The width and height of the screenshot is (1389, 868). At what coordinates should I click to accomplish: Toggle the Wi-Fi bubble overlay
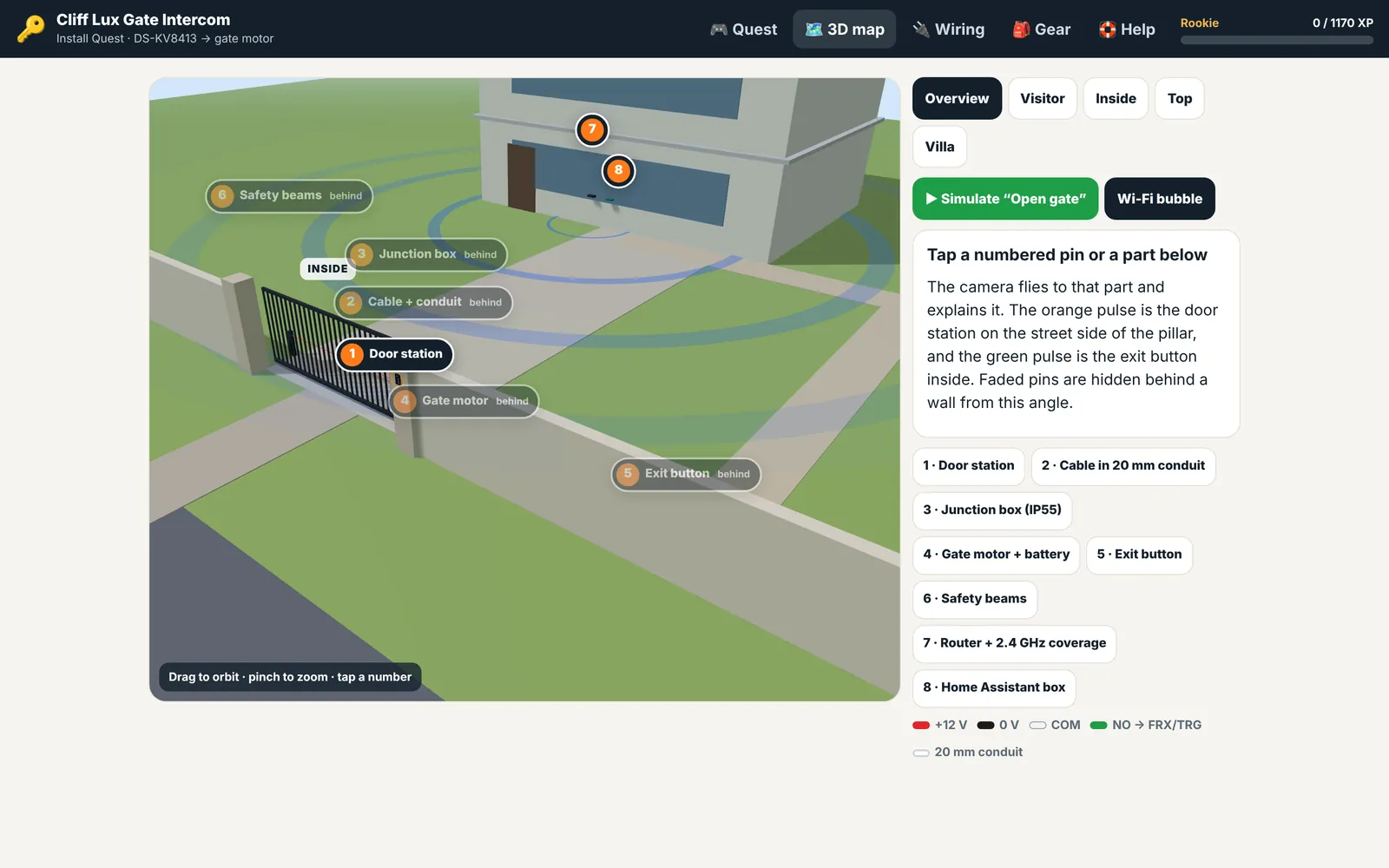click(1160, 199)
